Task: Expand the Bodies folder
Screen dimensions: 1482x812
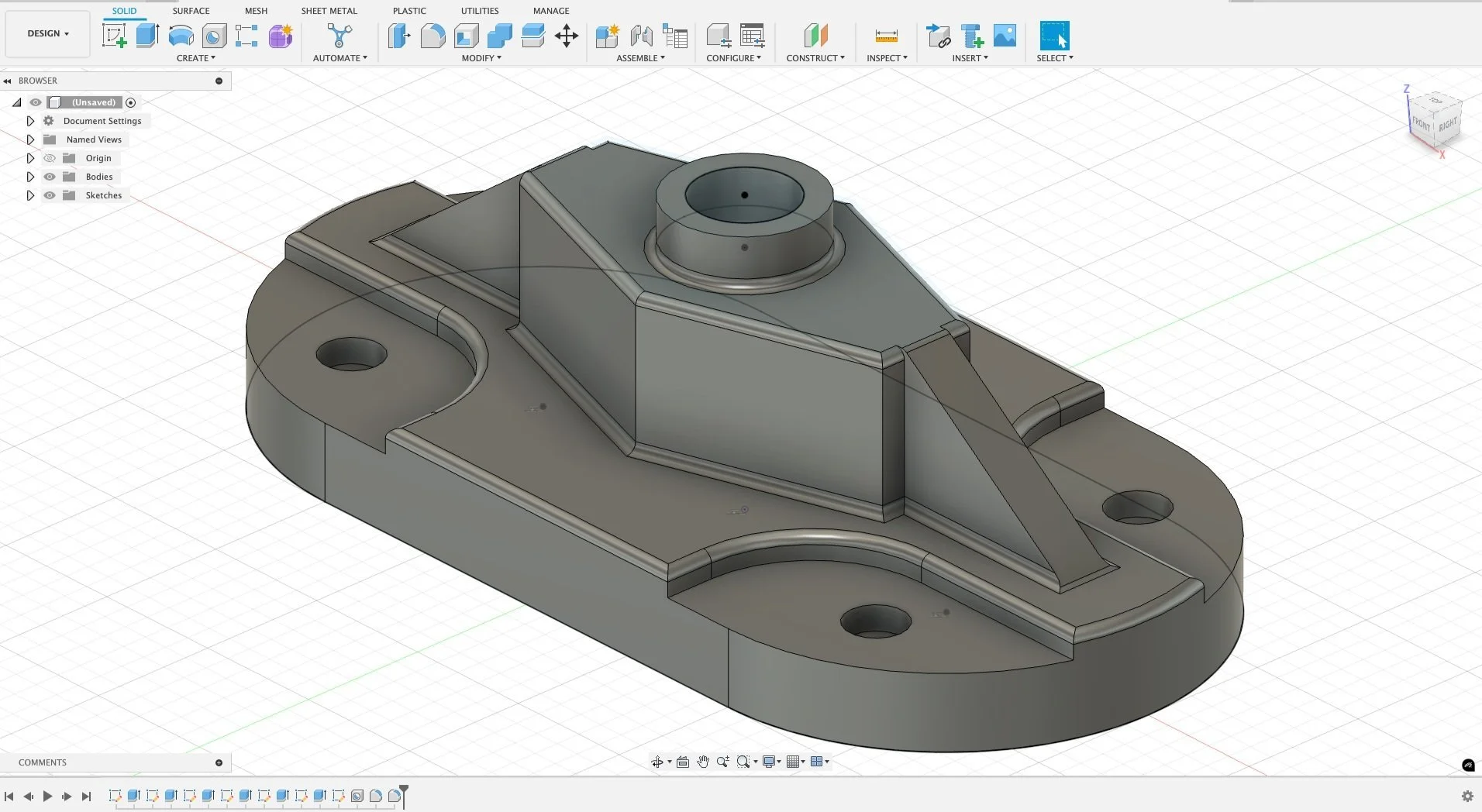Action: tap(30, 177)
